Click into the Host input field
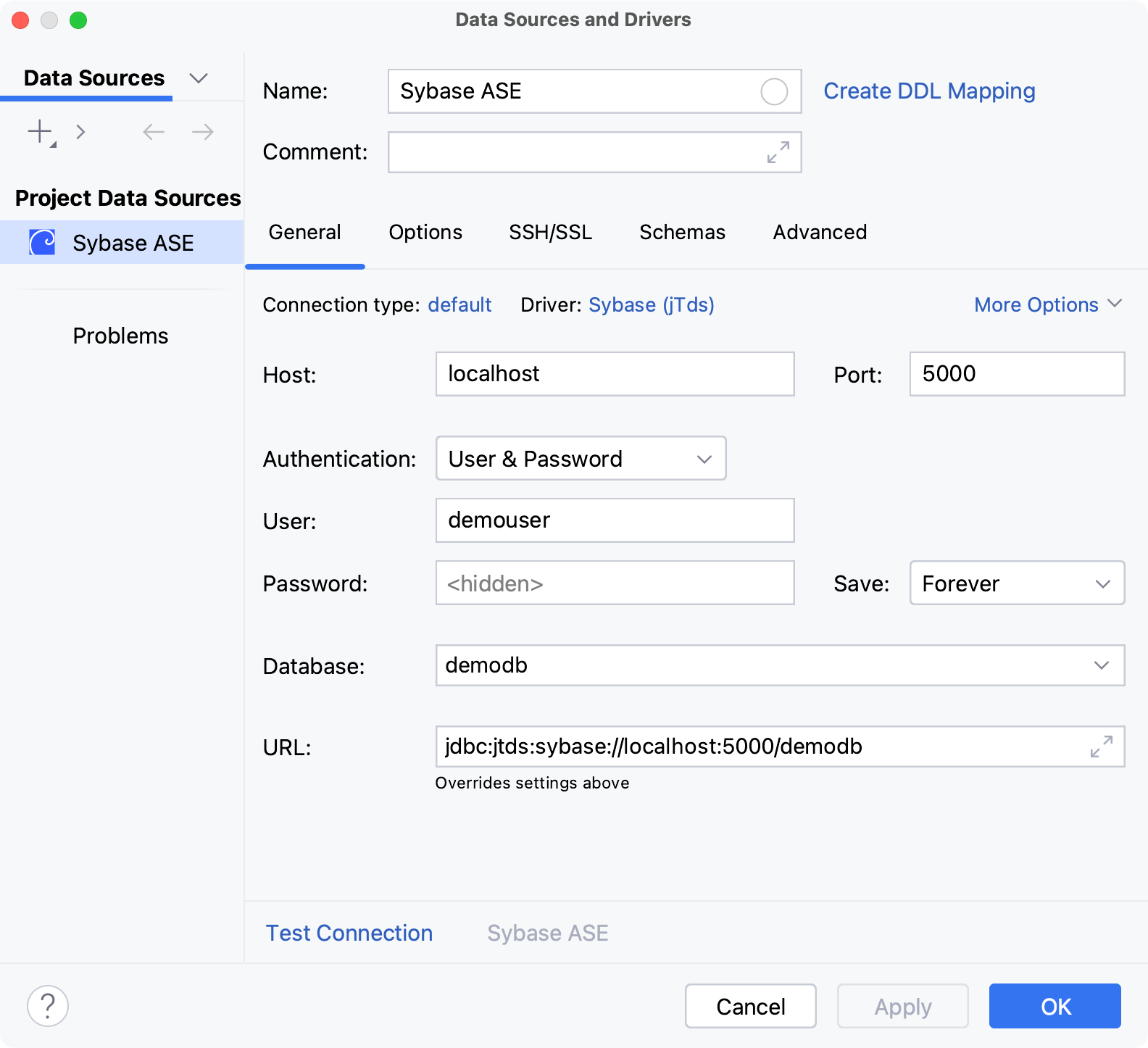 tap(614, 374)
